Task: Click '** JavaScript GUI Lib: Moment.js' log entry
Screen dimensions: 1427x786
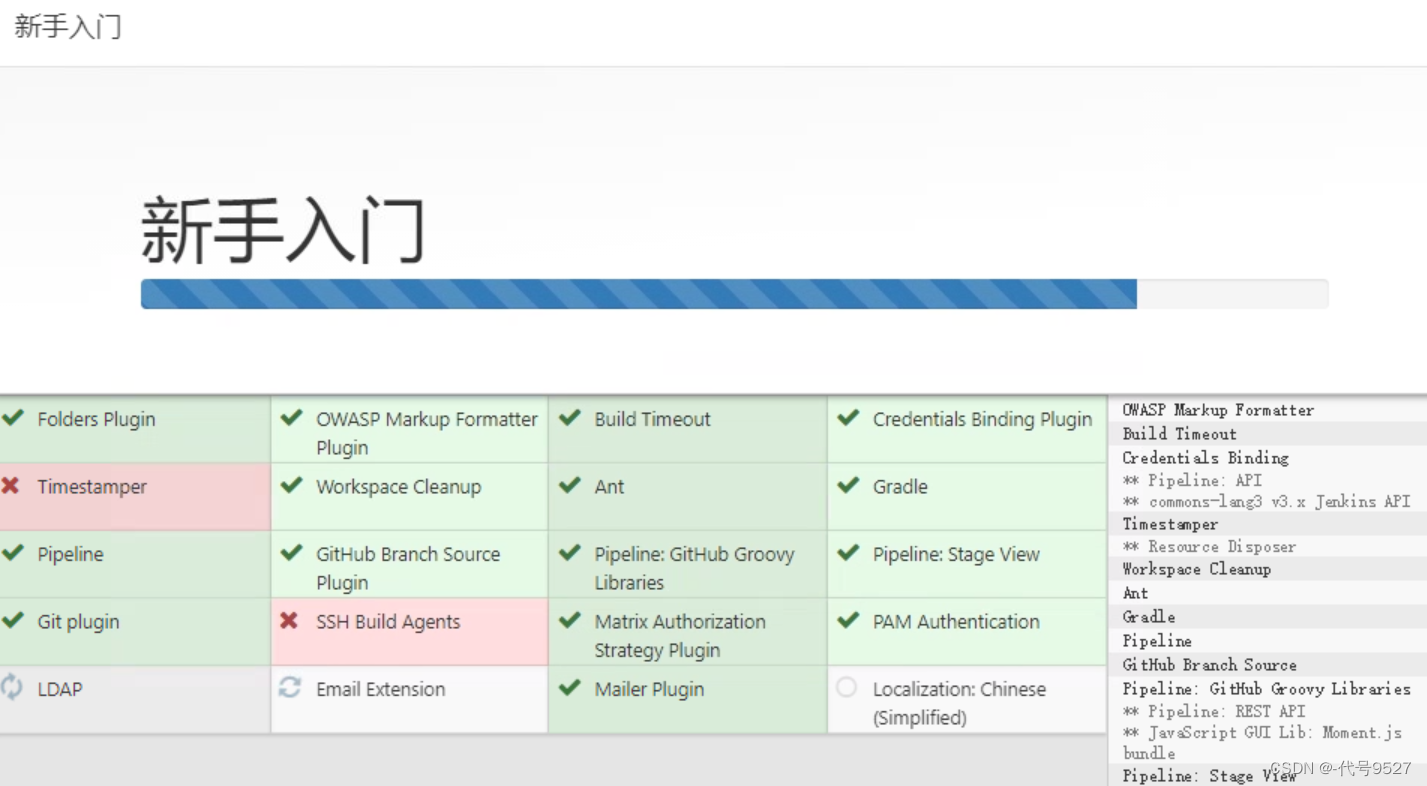Action: (x=1262, y=733)
